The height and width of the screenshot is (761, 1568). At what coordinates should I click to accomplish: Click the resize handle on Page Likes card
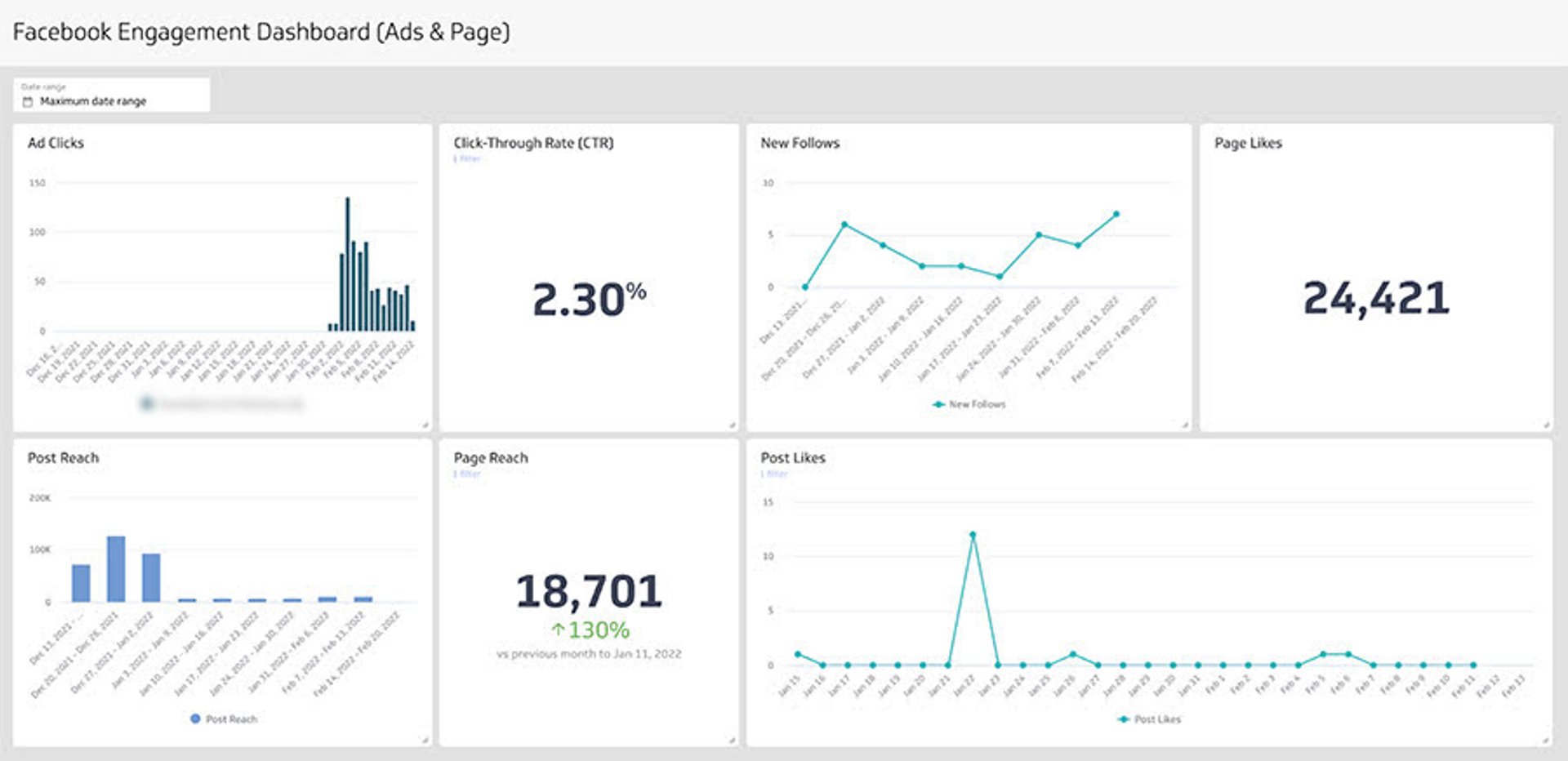(1546, 425)
